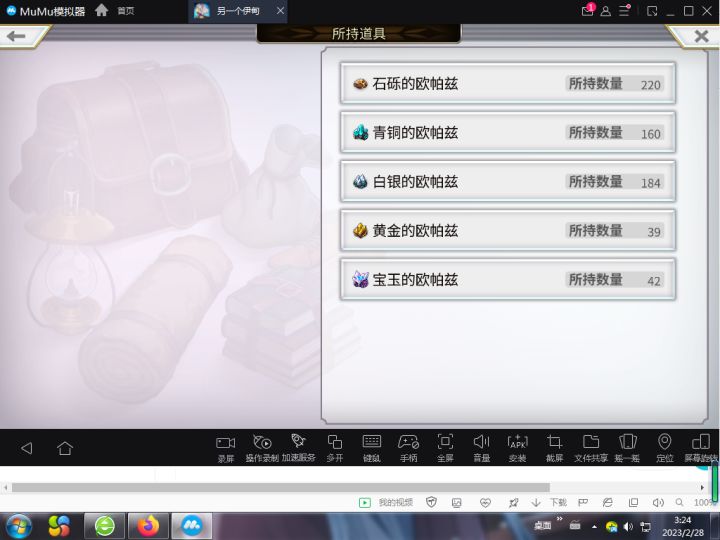Click the scrollbar left arrow
Screen dimensions: 720x540
coord(6,487)
